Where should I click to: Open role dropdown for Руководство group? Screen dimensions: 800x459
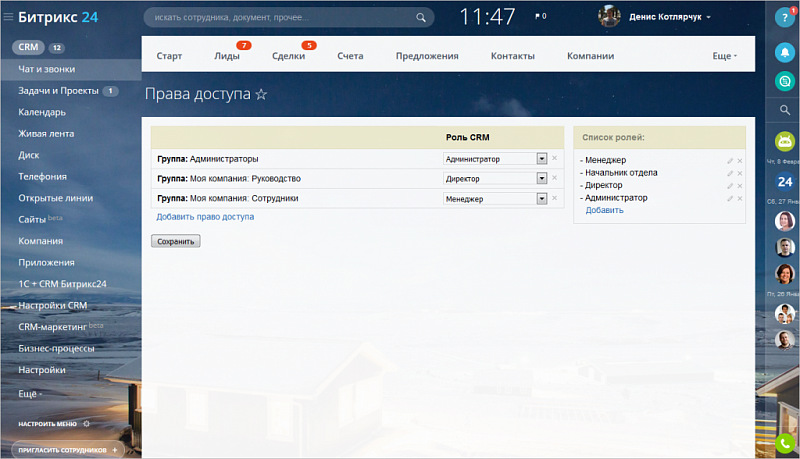tap(542, 179)
